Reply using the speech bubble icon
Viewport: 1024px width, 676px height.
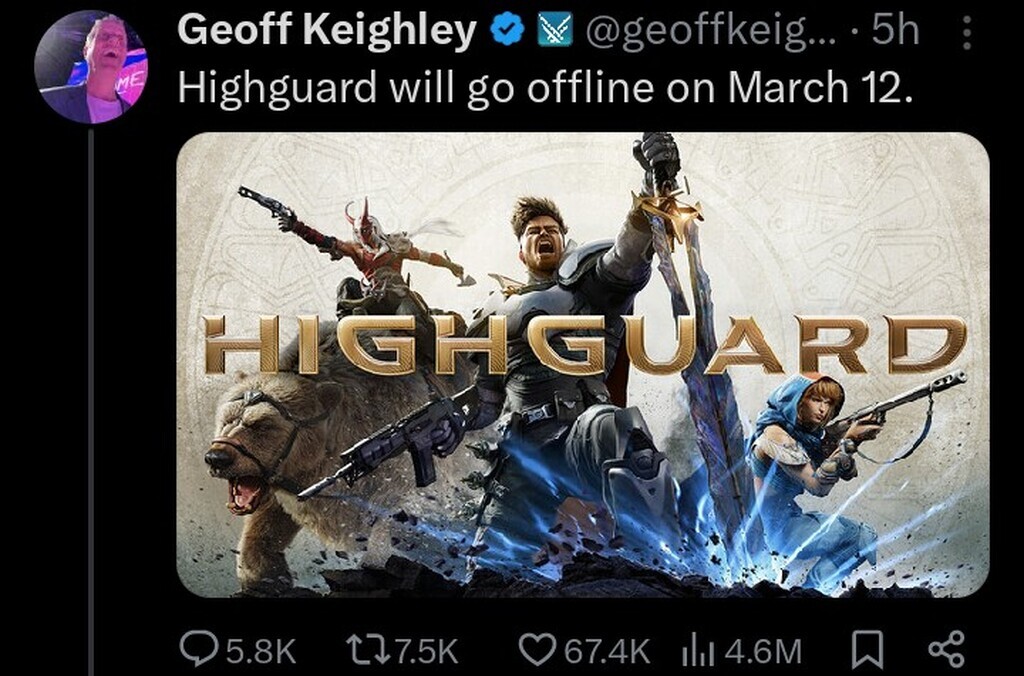click(x=199, y=650)
